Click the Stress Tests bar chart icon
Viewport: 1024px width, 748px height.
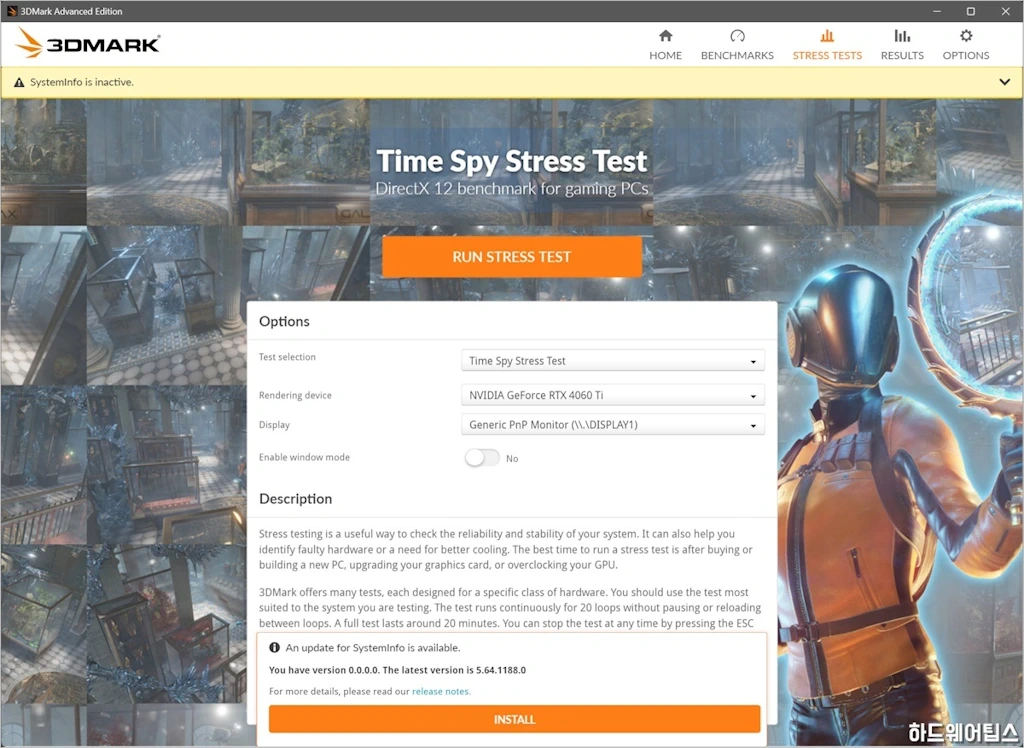[827, 35]
